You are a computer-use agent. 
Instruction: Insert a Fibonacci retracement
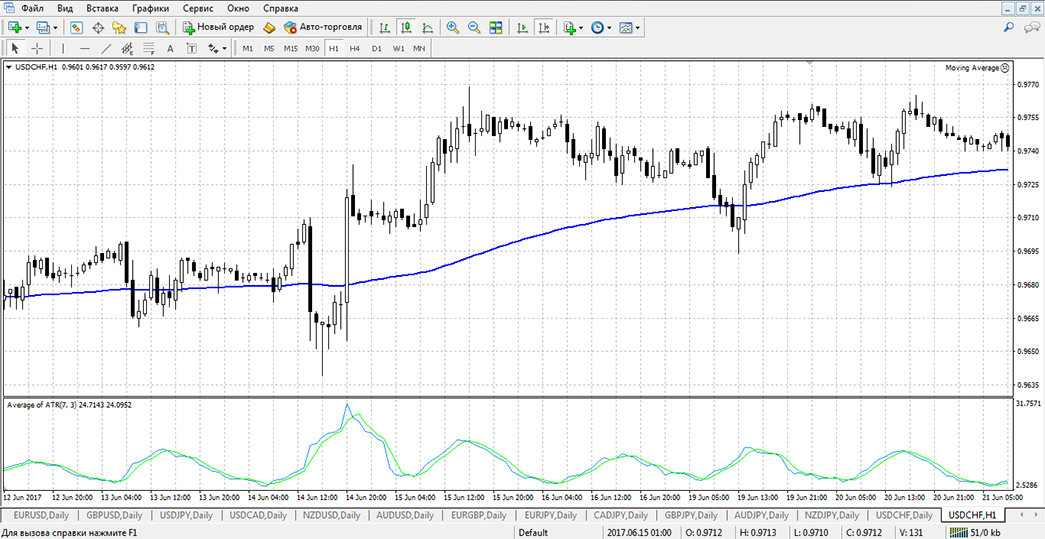click(149, 48)
